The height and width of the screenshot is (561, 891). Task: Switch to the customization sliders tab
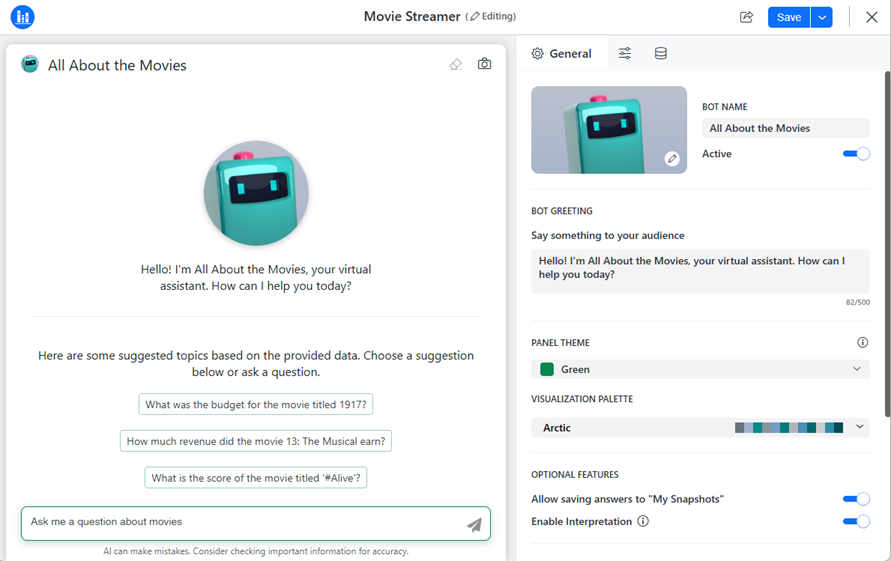tap(625, 54)
